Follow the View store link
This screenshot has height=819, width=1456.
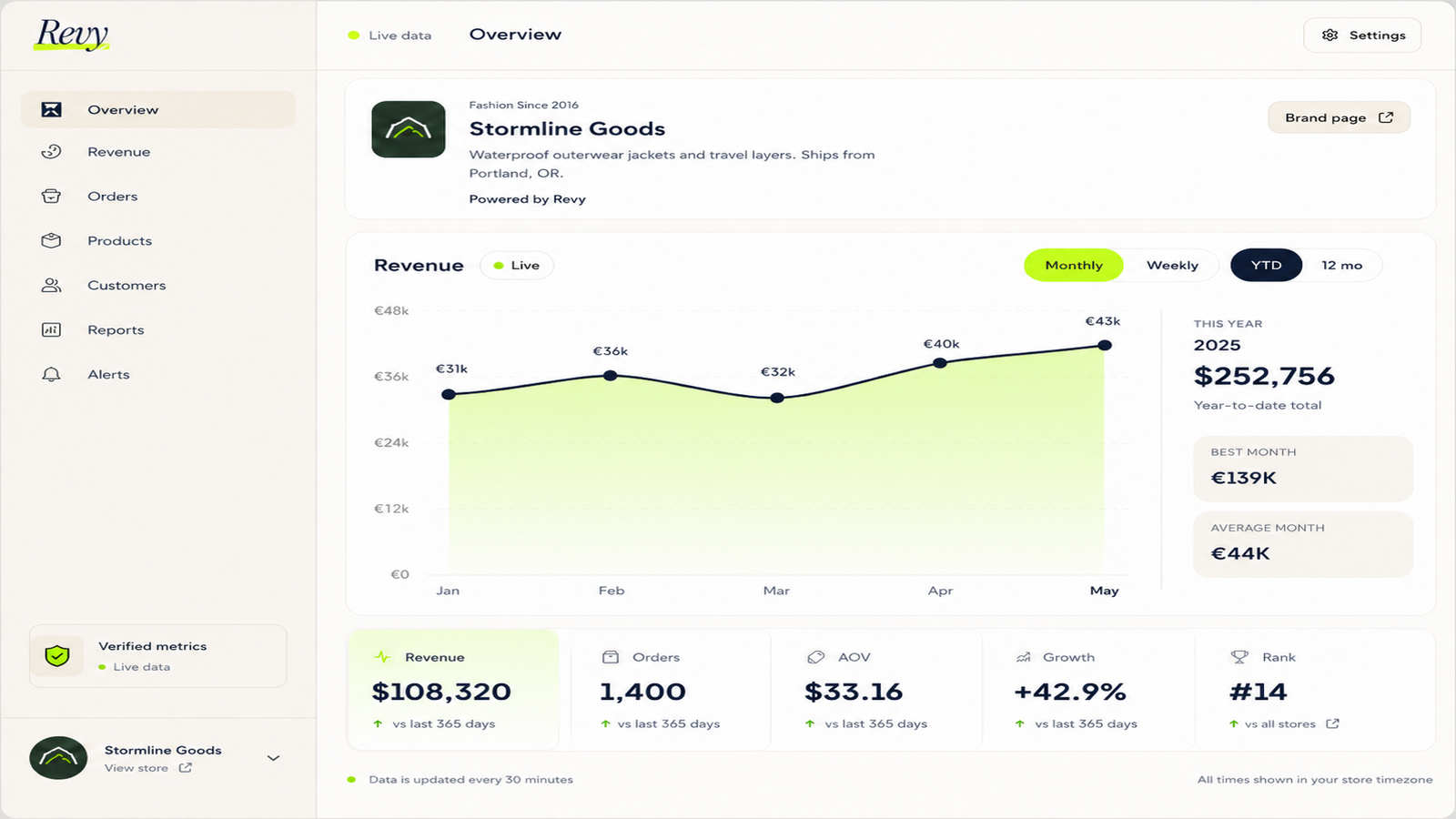point(147,768)
